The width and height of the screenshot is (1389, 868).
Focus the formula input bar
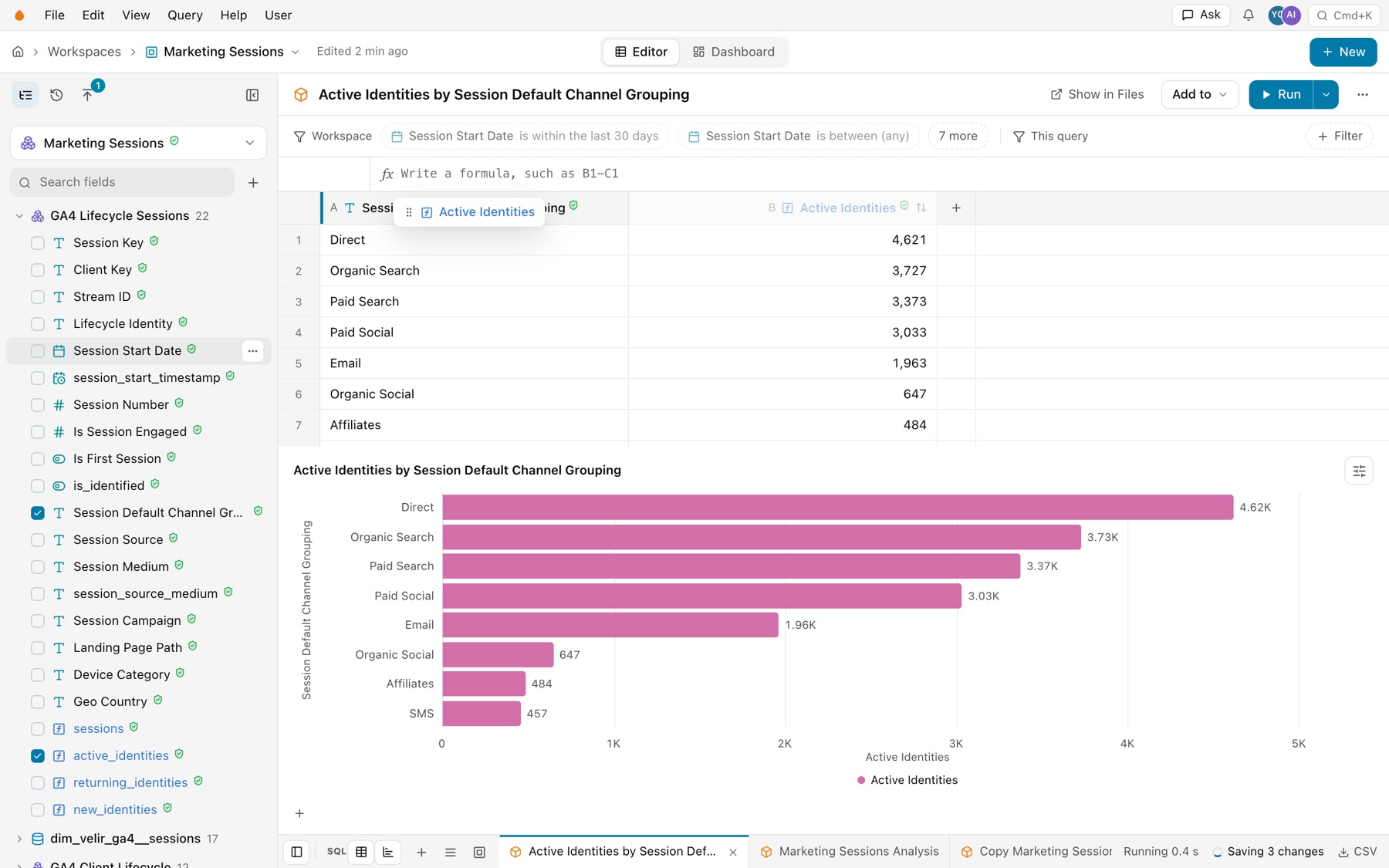point(880,174)
